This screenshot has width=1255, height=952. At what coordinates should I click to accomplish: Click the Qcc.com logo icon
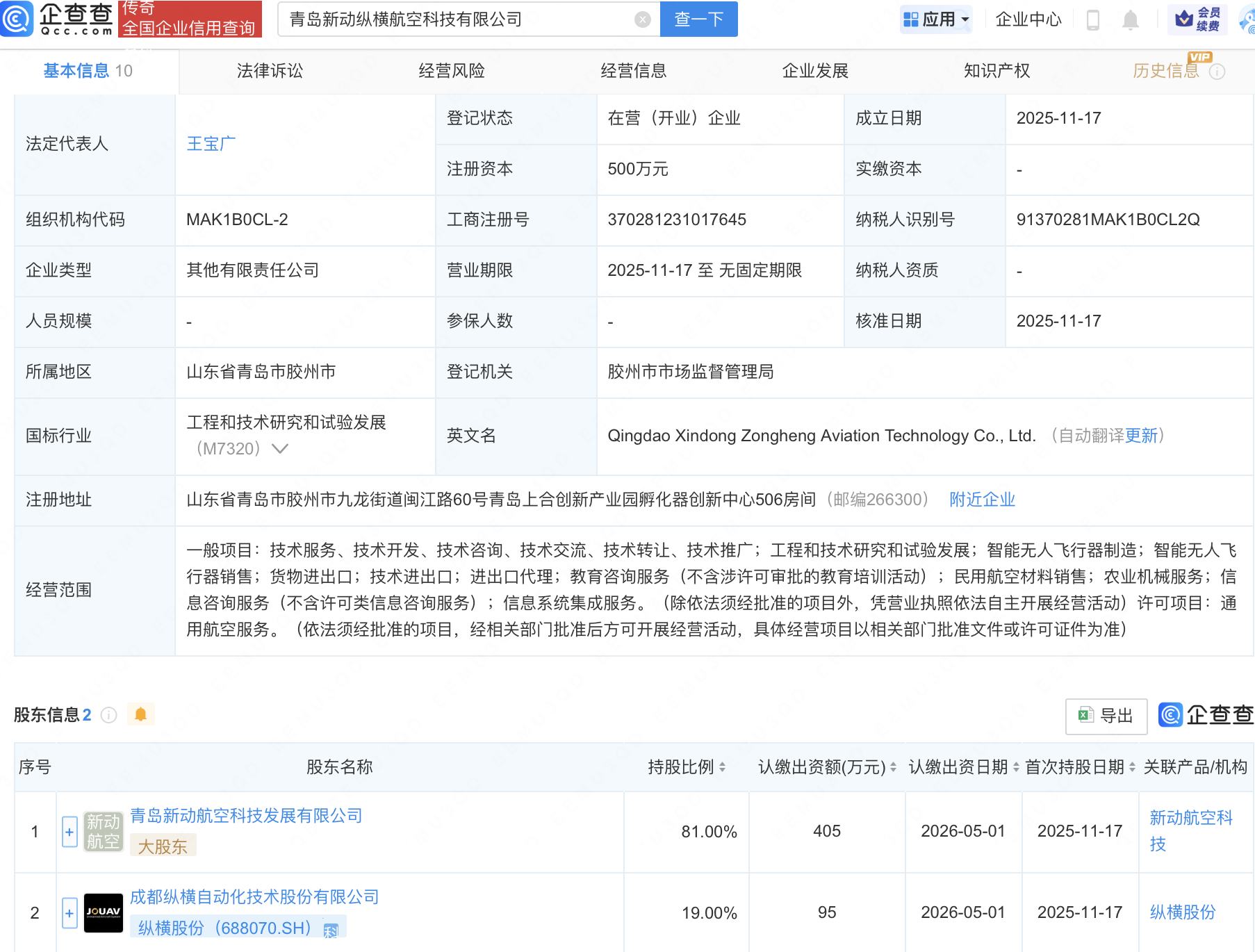click(17, 19)
